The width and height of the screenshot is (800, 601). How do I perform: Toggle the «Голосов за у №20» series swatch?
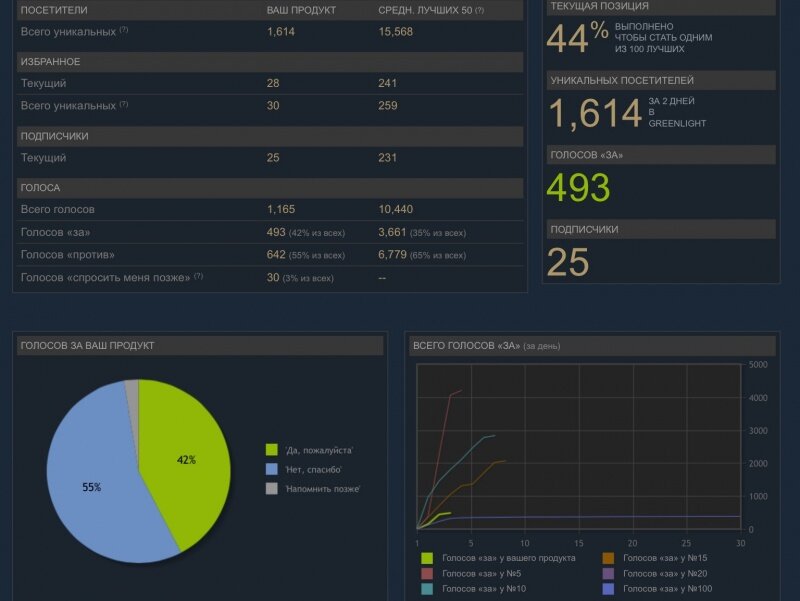pos(608,574)
